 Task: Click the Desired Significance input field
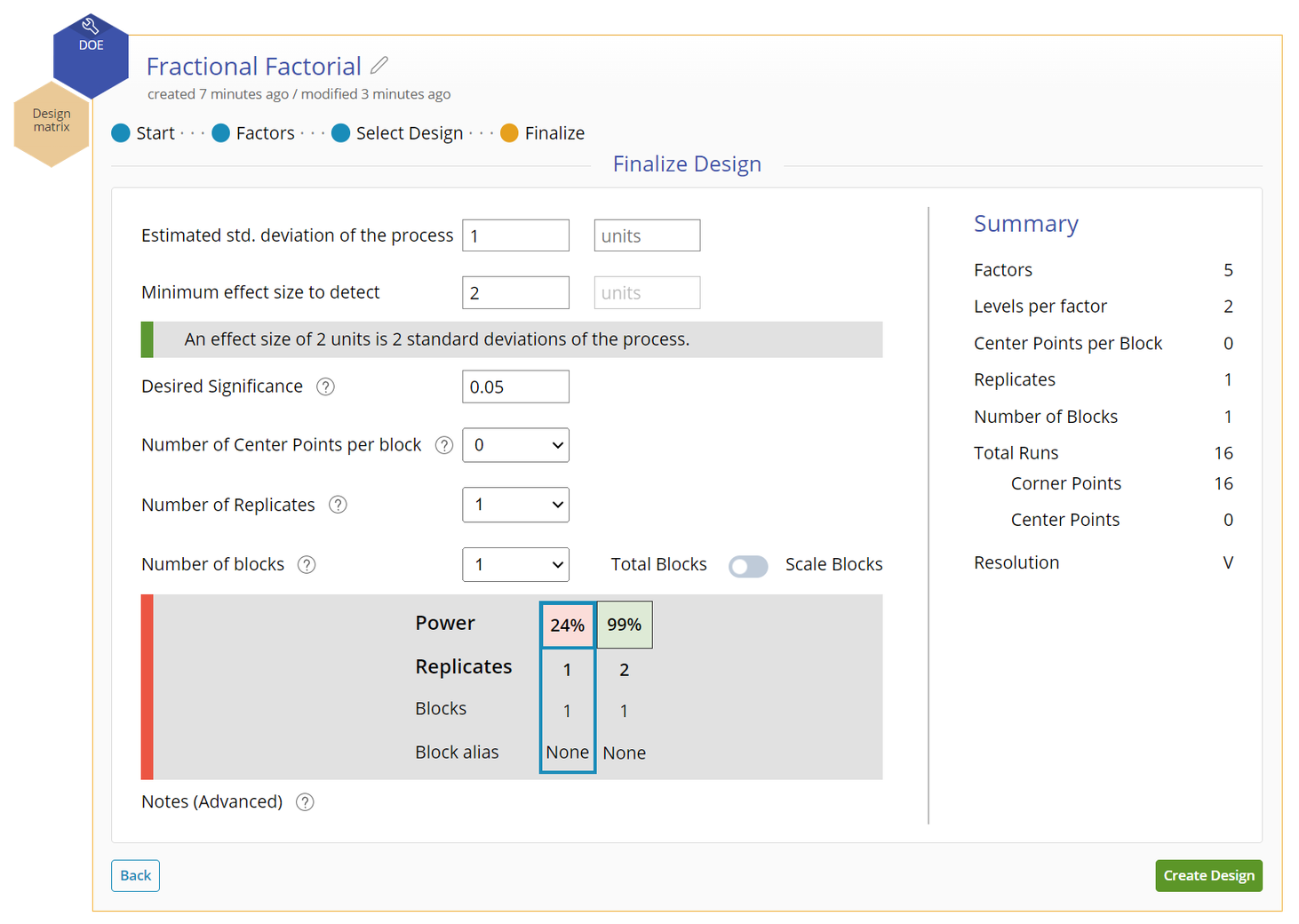pos(515,386)
